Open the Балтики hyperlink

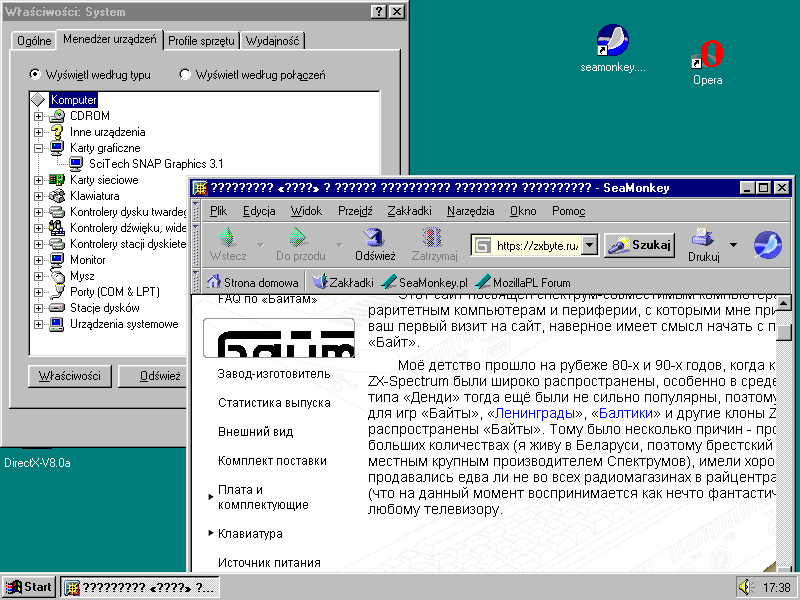[x=626, y=412]
